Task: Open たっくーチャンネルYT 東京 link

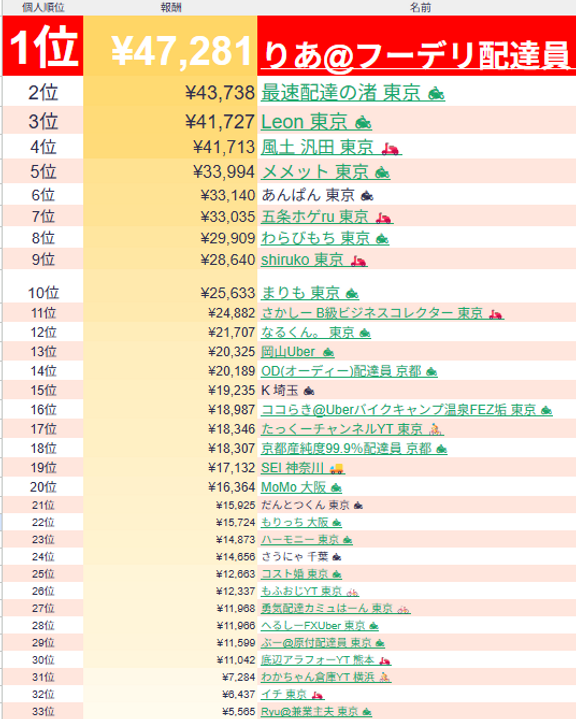Action: 352,429
